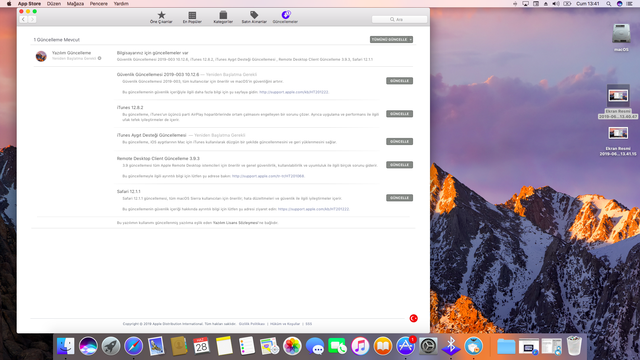Viewport: 640px width, 360px height.
Task: Click GÜNCELLE for iTunes 12.8.2
Action: (399, 114)
